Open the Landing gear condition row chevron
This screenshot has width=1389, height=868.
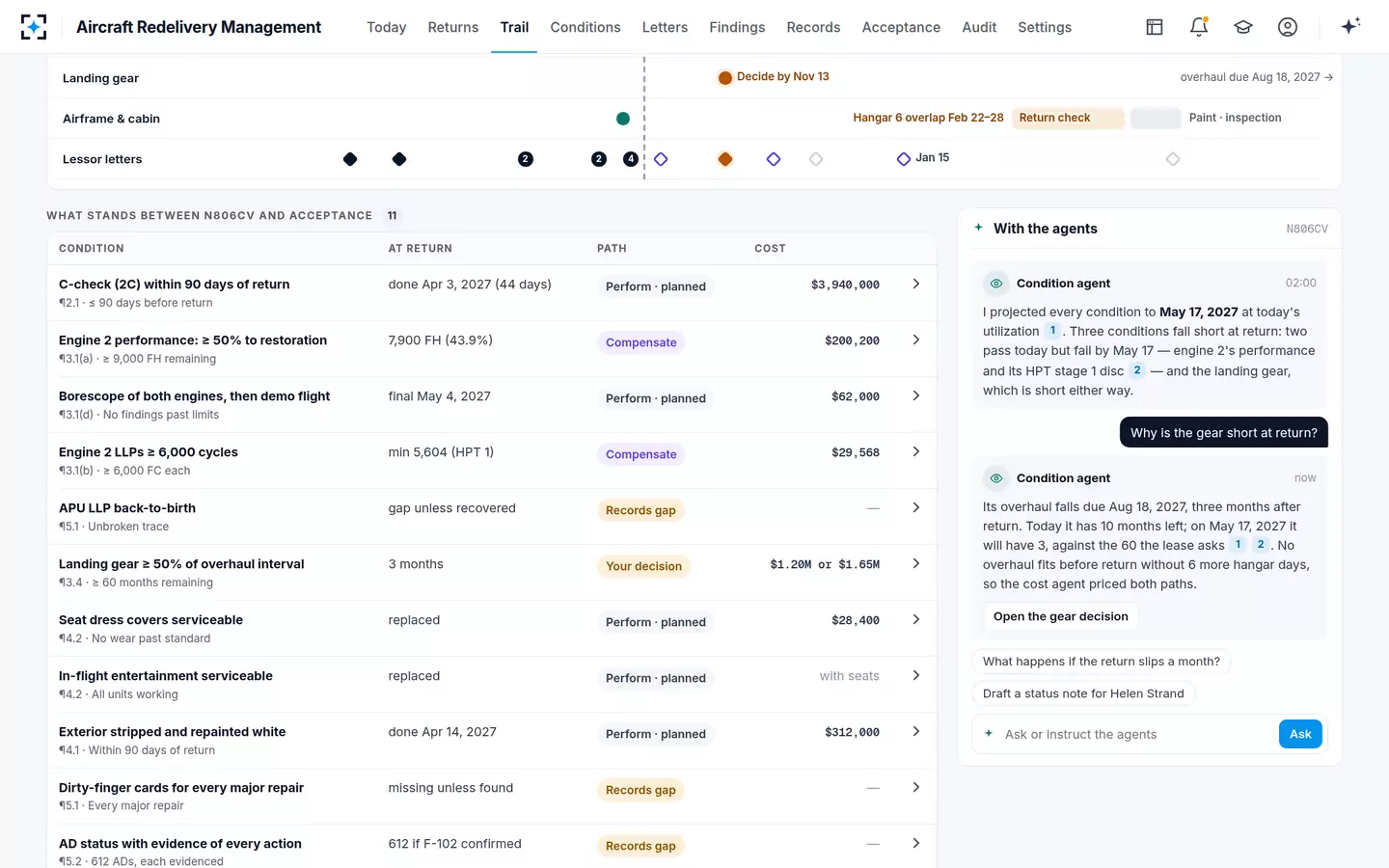[916, 564]
